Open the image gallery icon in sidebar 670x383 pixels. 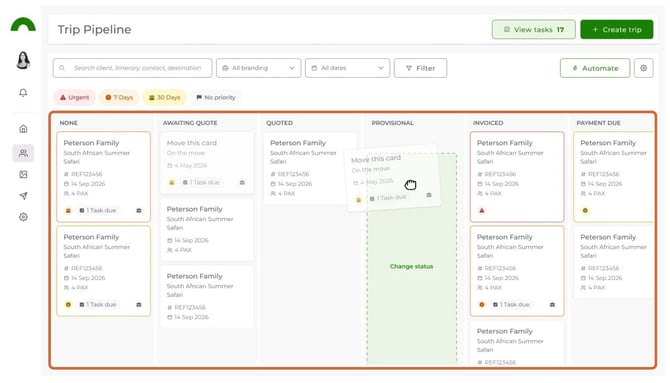pos(24,174)
